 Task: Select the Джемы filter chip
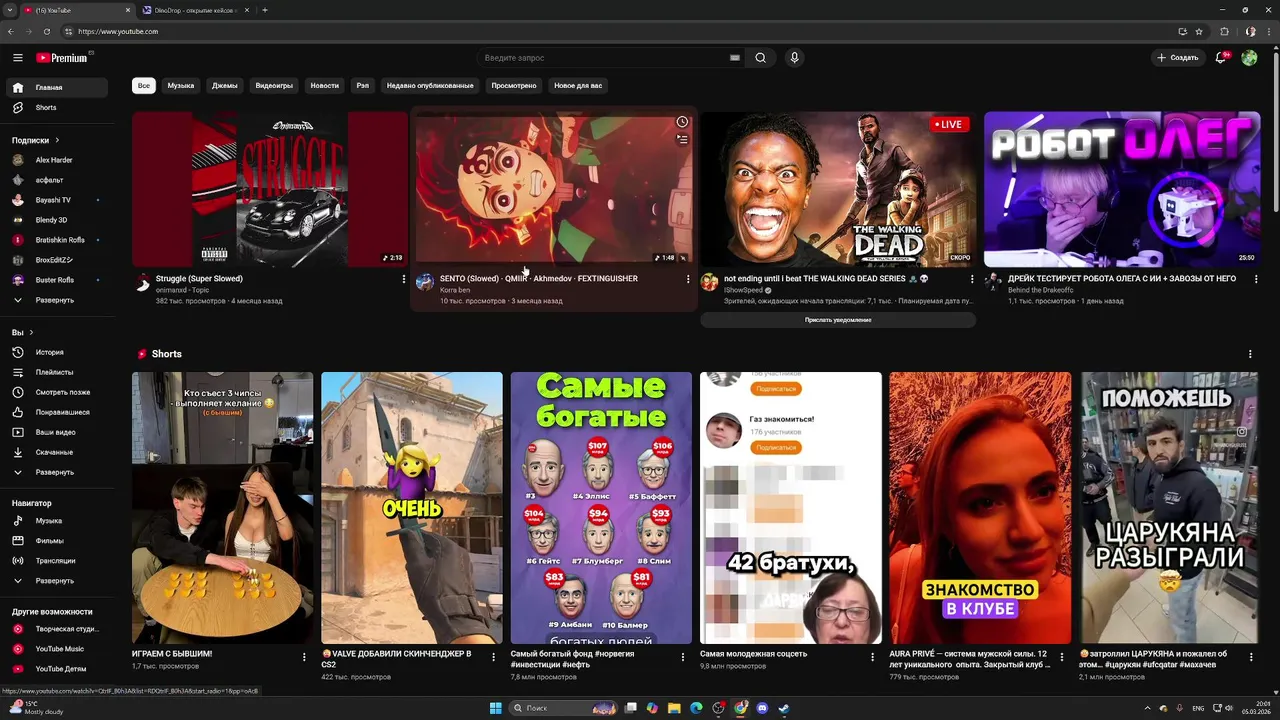(x=225, y=86)
